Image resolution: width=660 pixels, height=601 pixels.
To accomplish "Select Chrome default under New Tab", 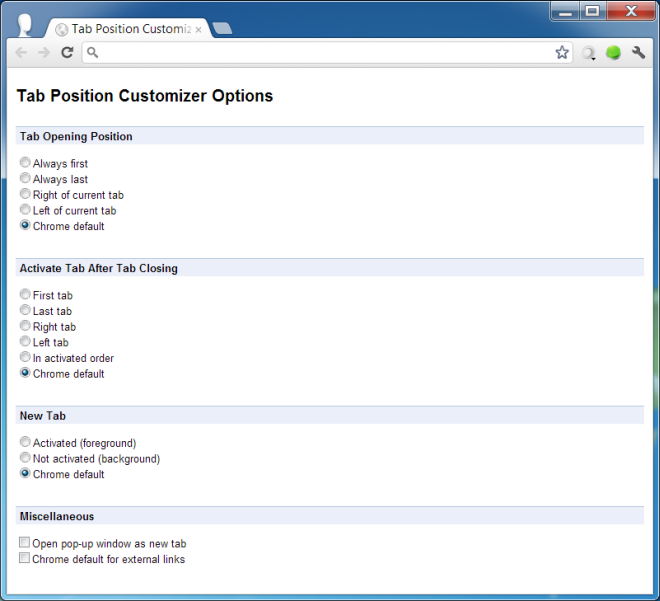I will (25, 473).
